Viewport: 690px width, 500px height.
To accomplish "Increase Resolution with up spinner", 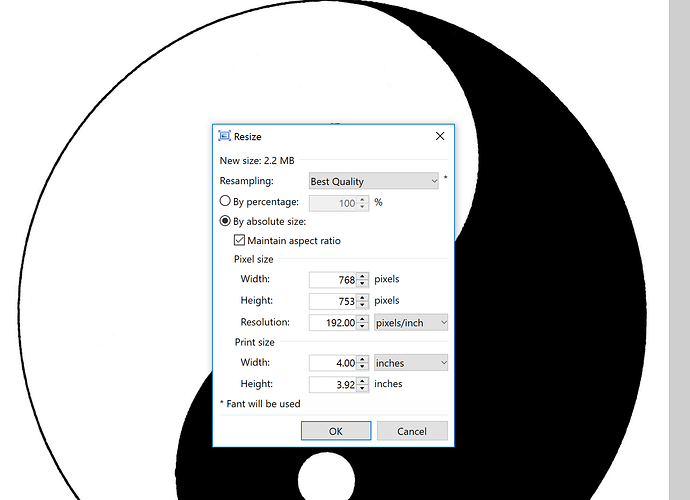I will pyautogui.click(x=363, y=319).
